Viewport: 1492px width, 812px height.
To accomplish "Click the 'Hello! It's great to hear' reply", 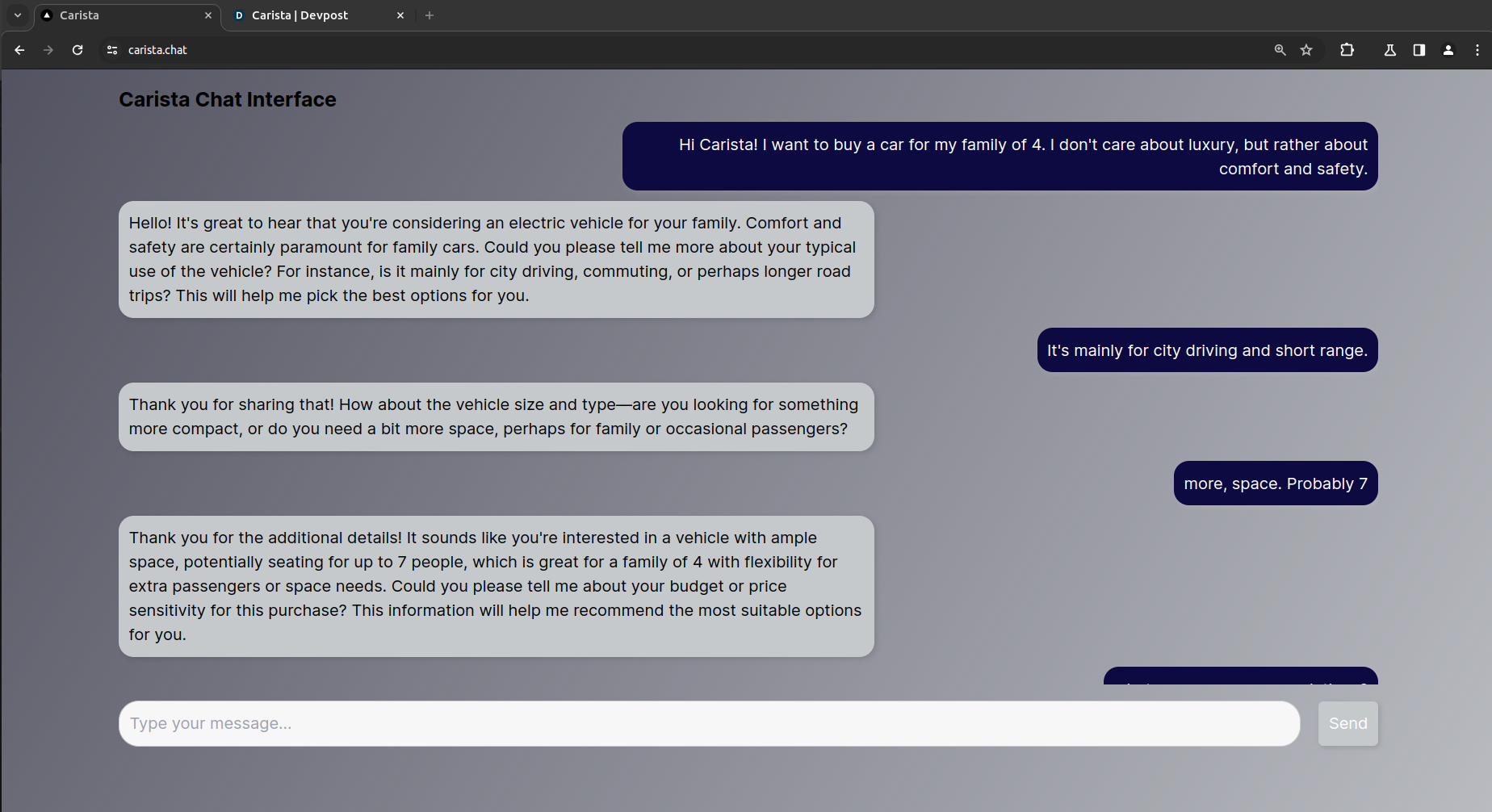I will 496,259.
